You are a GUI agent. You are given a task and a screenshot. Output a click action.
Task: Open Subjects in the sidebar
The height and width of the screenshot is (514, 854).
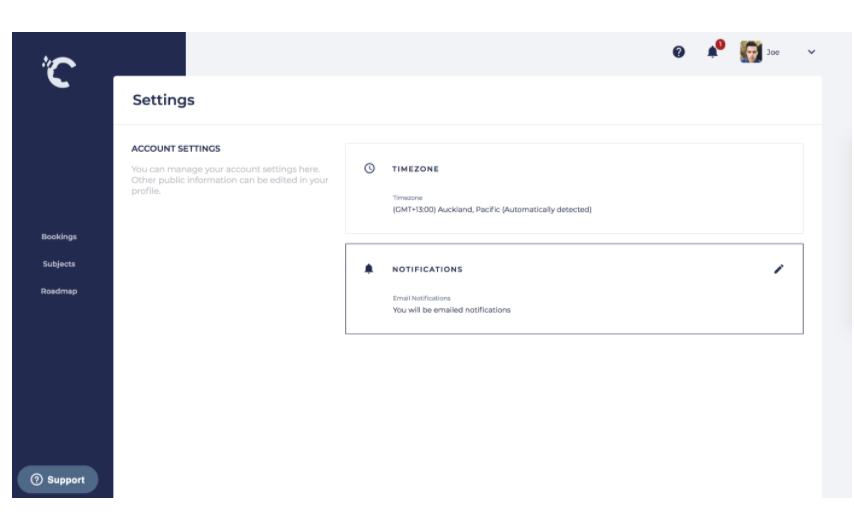[x=59, y=264]
